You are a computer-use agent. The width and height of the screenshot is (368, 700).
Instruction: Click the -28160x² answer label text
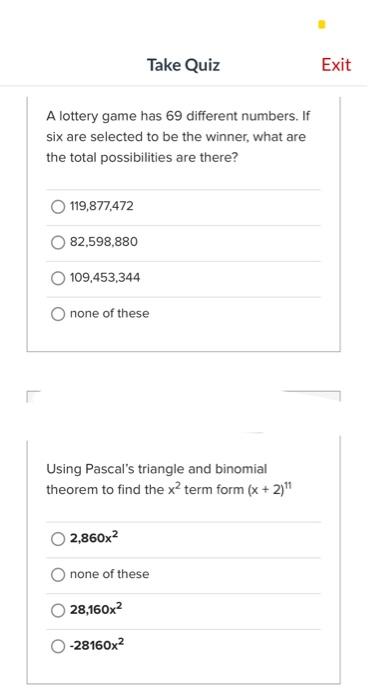coord(97,645)
